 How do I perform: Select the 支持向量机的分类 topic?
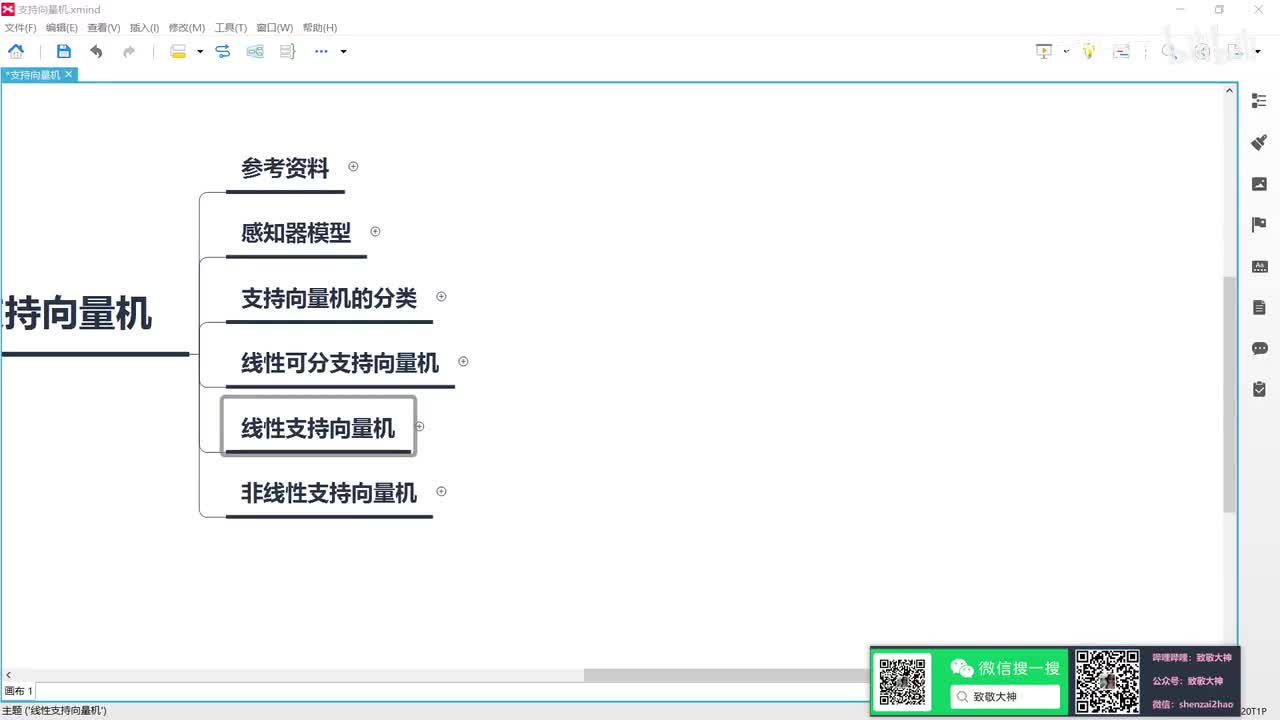click(329, 298)
